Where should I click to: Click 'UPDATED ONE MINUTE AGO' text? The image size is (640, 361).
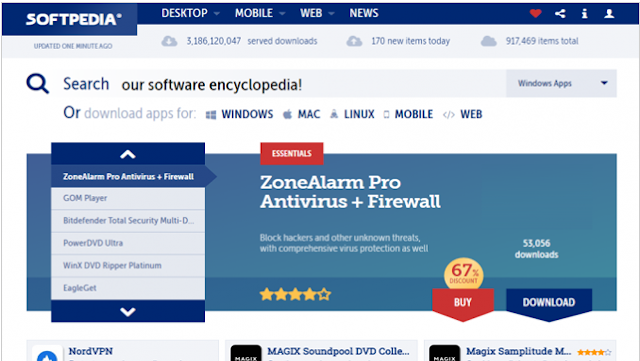(73, 46)
